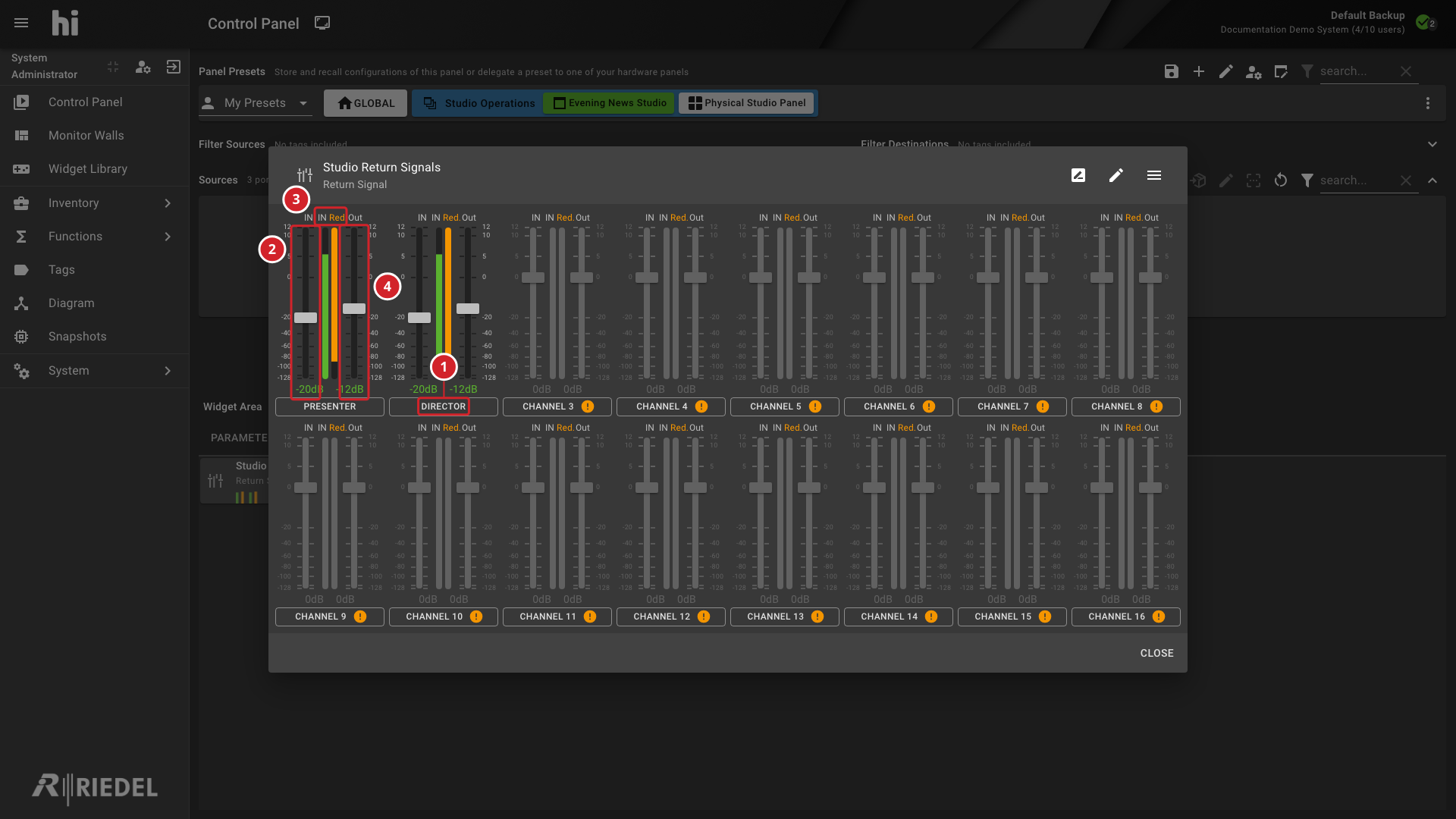
Task: Add a new panel preset with plus icon
Action: (1199, 71)
